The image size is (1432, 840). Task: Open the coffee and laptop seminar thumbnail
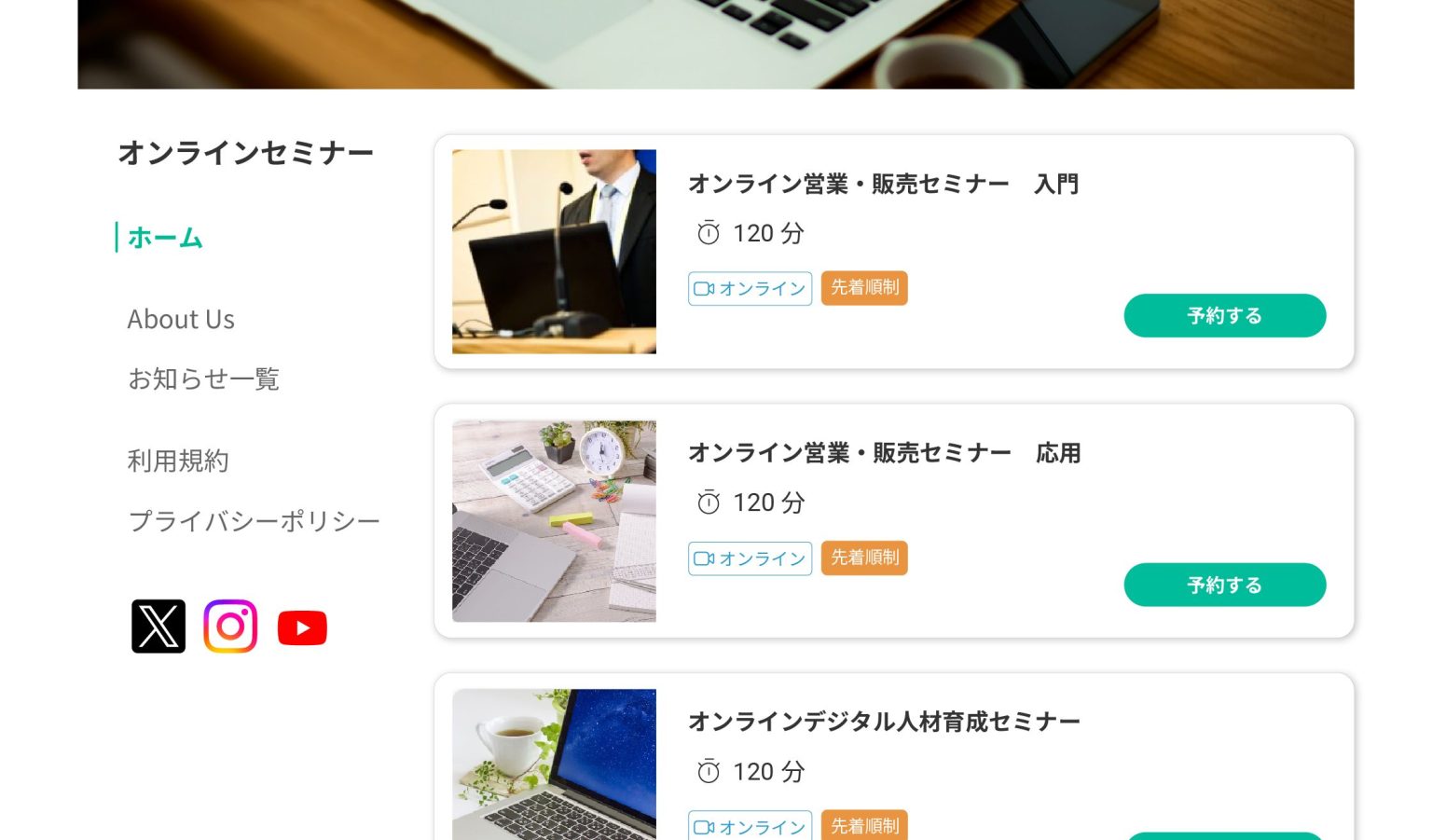point(554,764)
